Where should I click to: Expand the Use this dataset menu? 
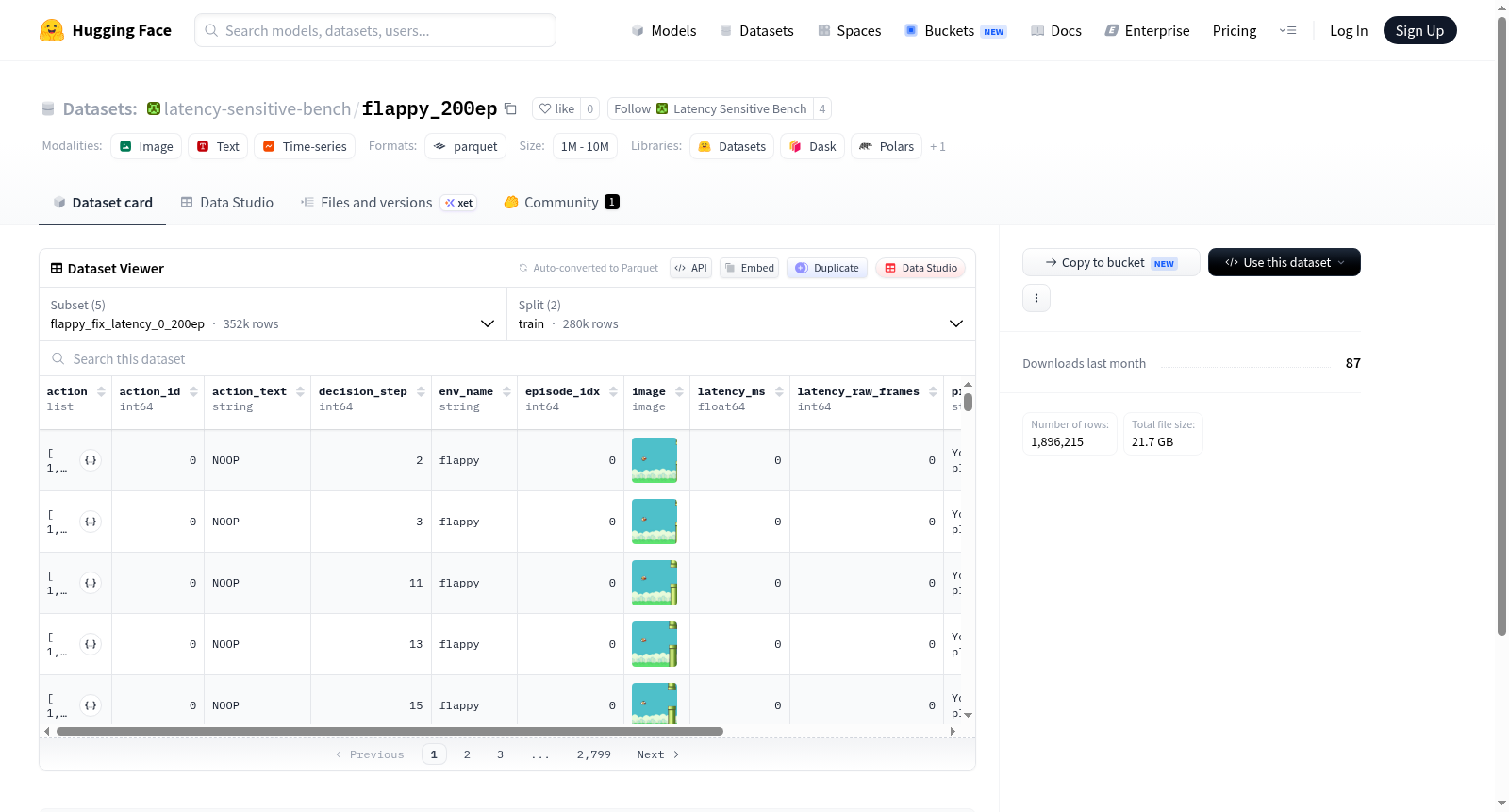click(x=1284, y=262)
